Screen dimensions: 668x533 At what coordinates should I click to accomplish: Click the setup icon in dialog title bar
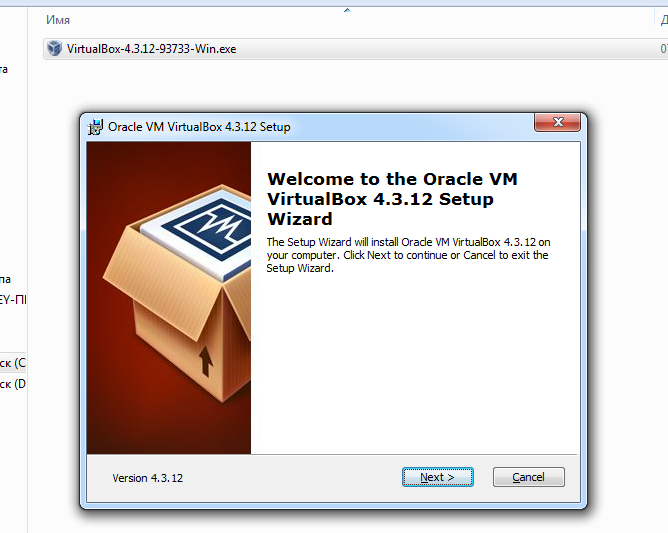(x=95, y=127)
